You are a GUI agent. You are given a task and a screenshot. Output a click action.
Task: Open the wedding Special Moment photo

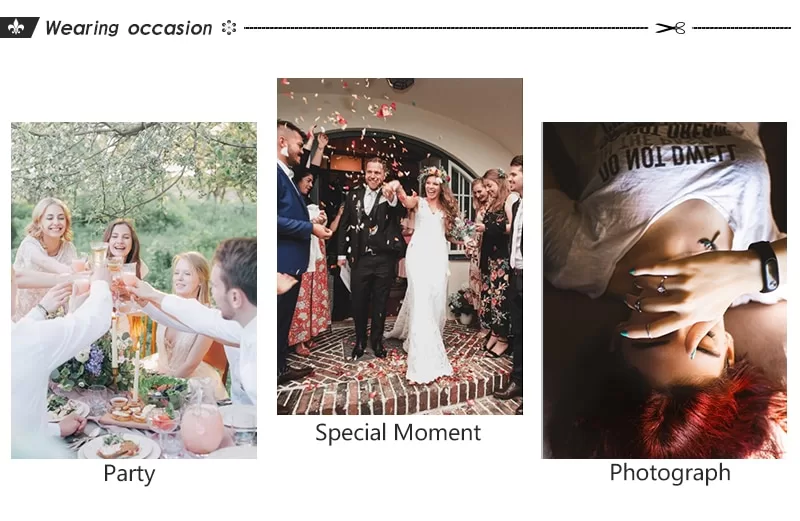click(x=400, y=246)
